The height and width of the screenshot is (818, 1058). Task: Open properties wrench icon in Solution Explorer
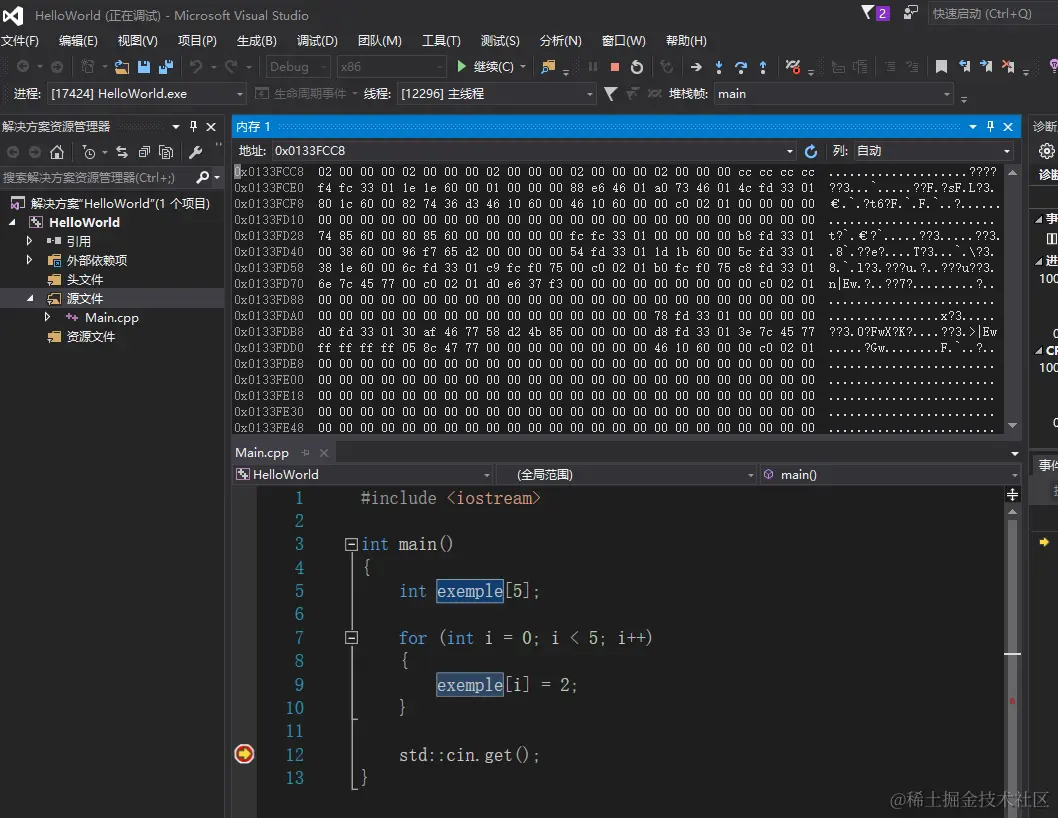point(195,152)
